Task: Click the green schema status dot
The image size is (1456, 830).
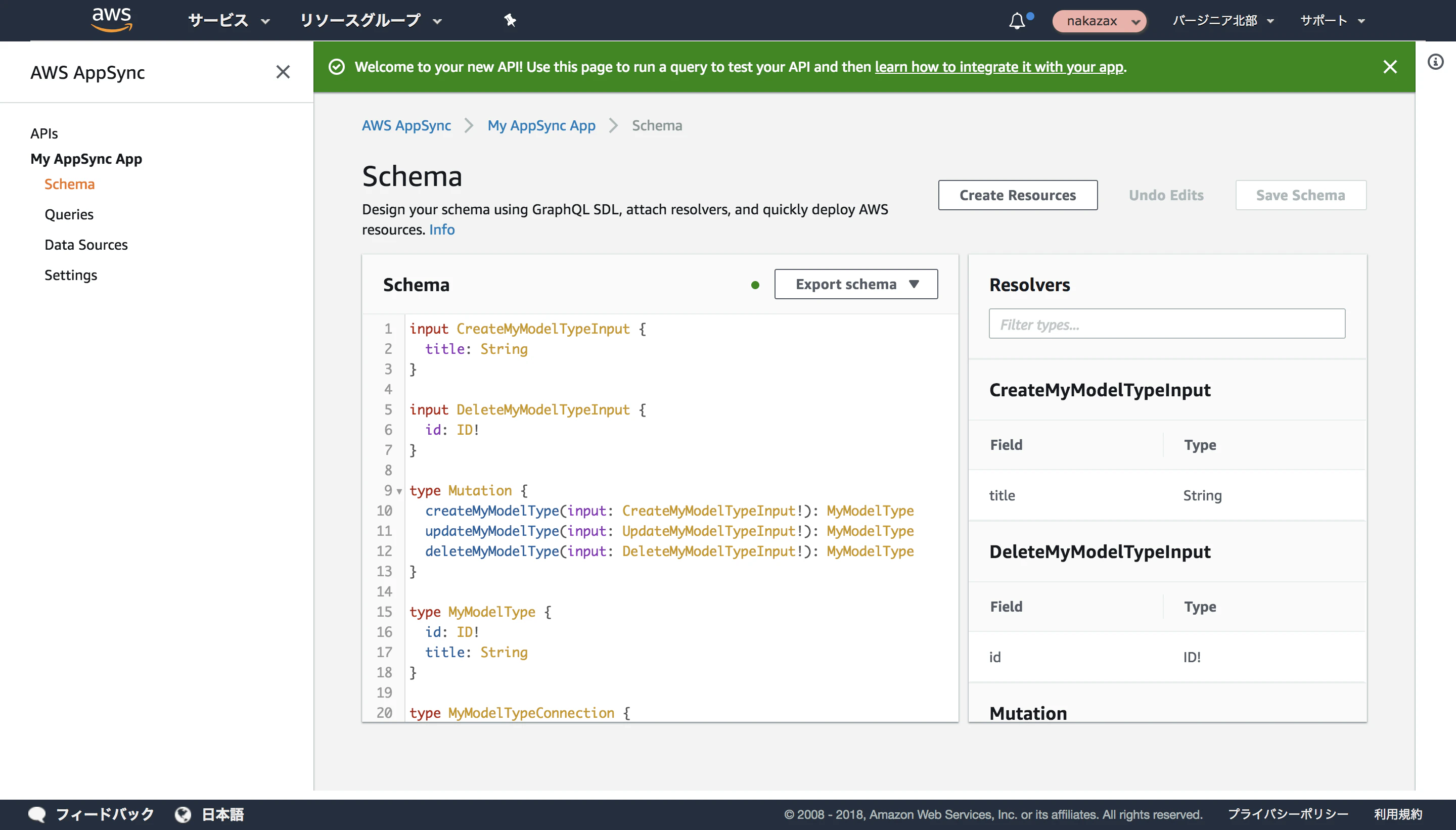Action: click(755, 285)
